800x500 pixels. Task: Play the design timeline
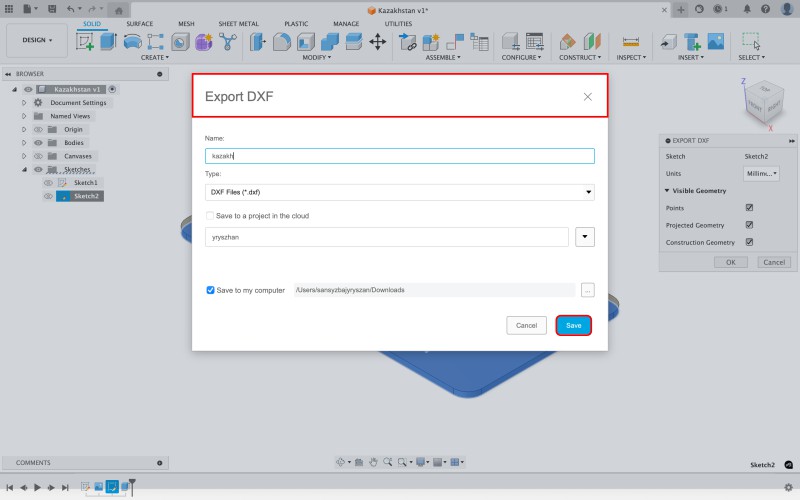click(x=37, y=487)
